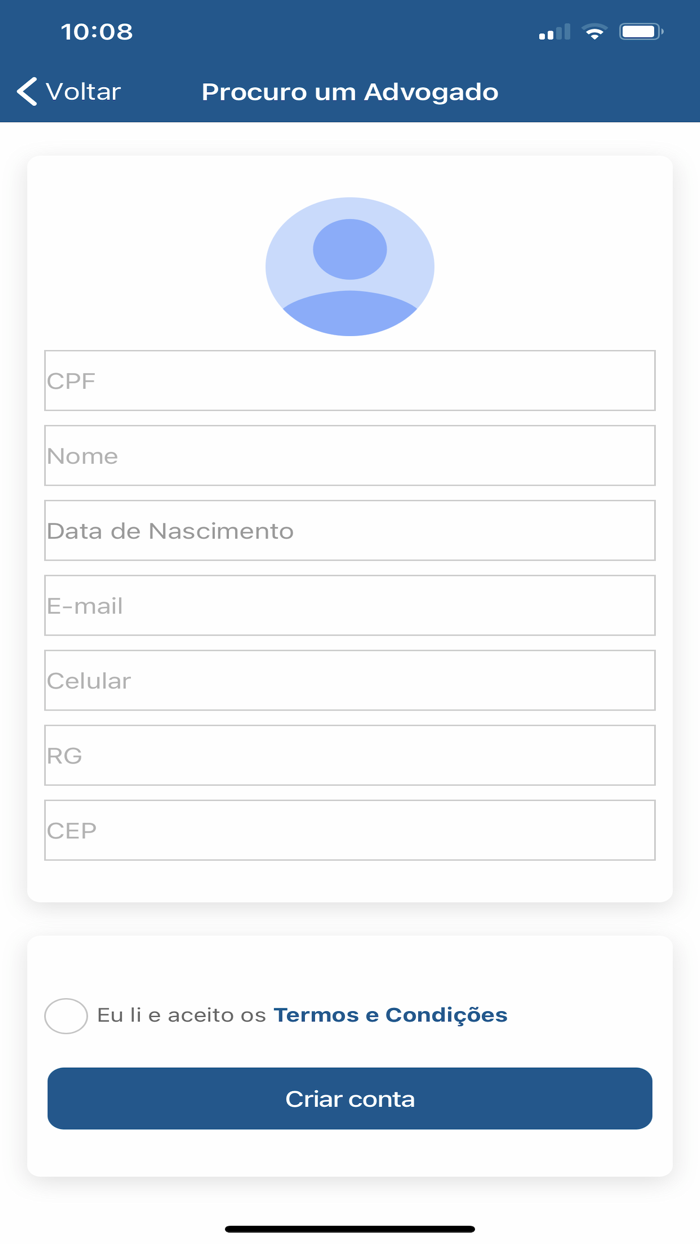
Task: Tap the cellular signal bars
Action: 554,33
